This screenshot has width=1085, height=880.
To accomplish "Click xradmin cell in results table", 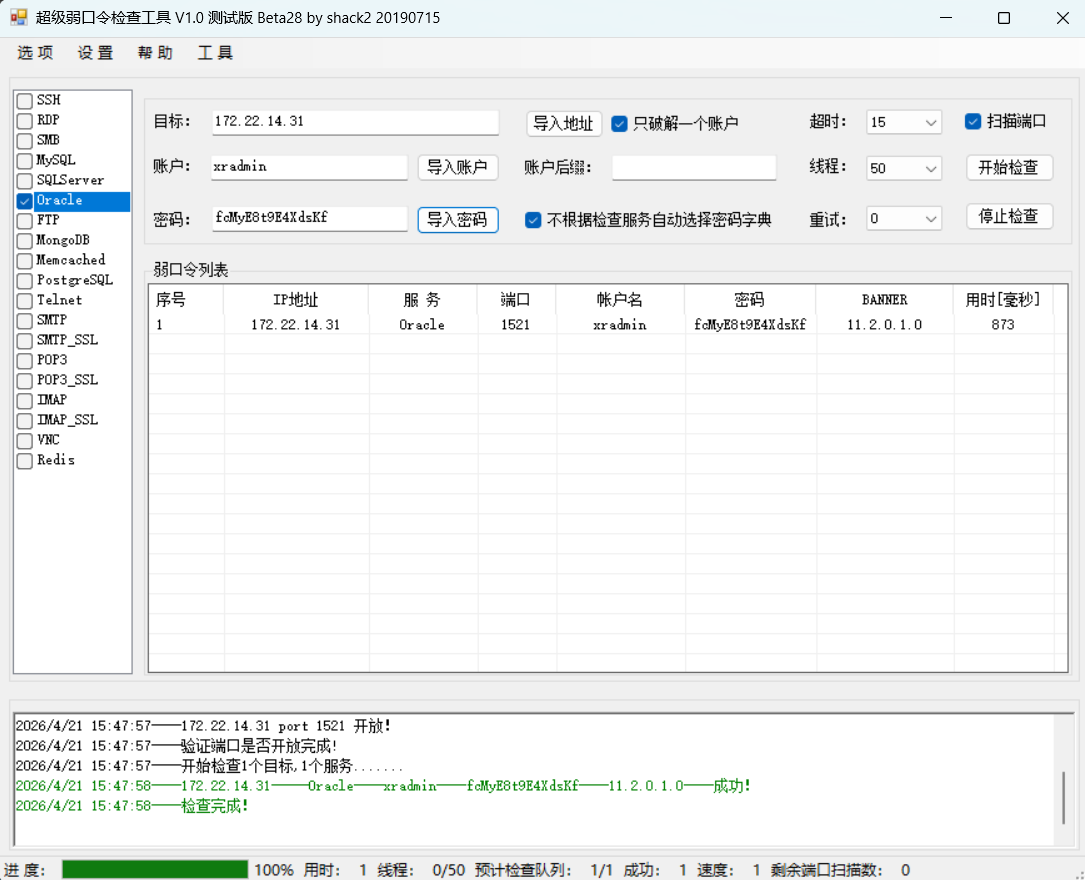I will 620,324.
